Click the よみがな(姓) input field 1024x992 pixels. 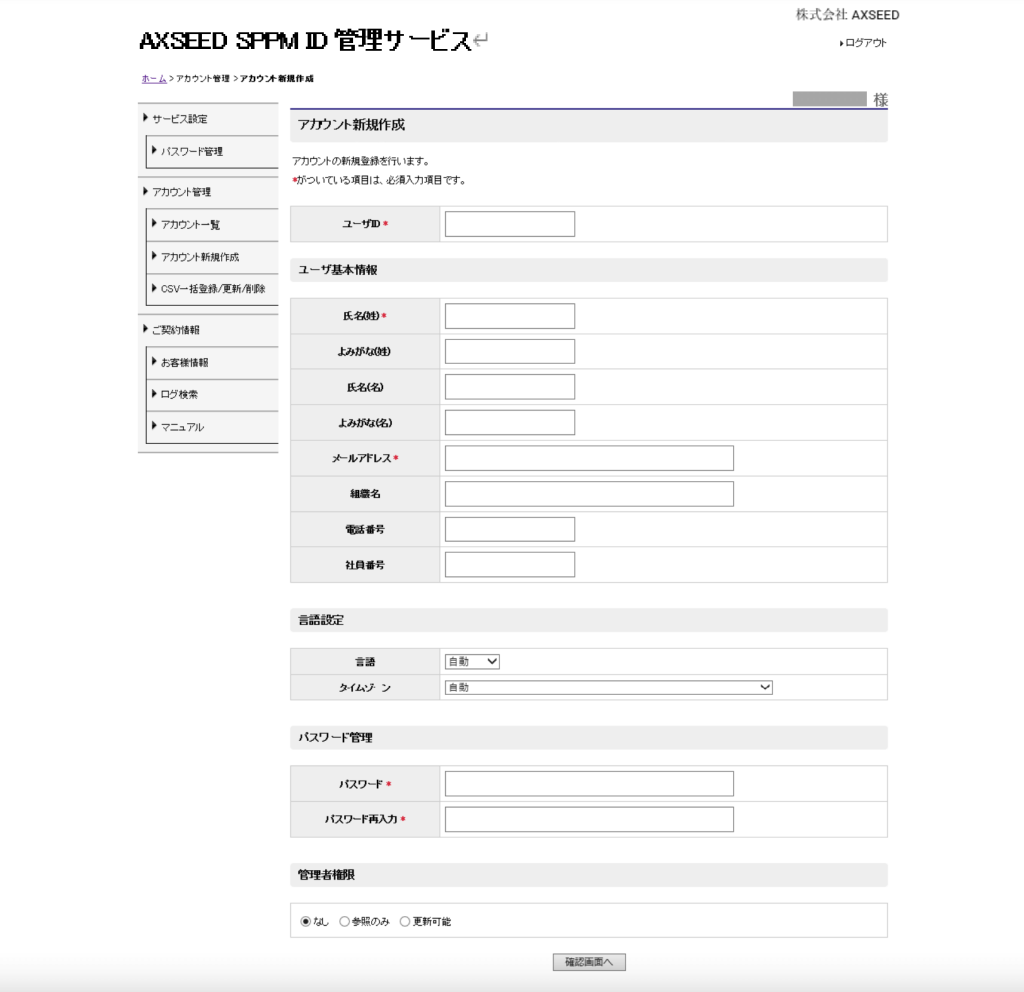(x=510, y=351)
